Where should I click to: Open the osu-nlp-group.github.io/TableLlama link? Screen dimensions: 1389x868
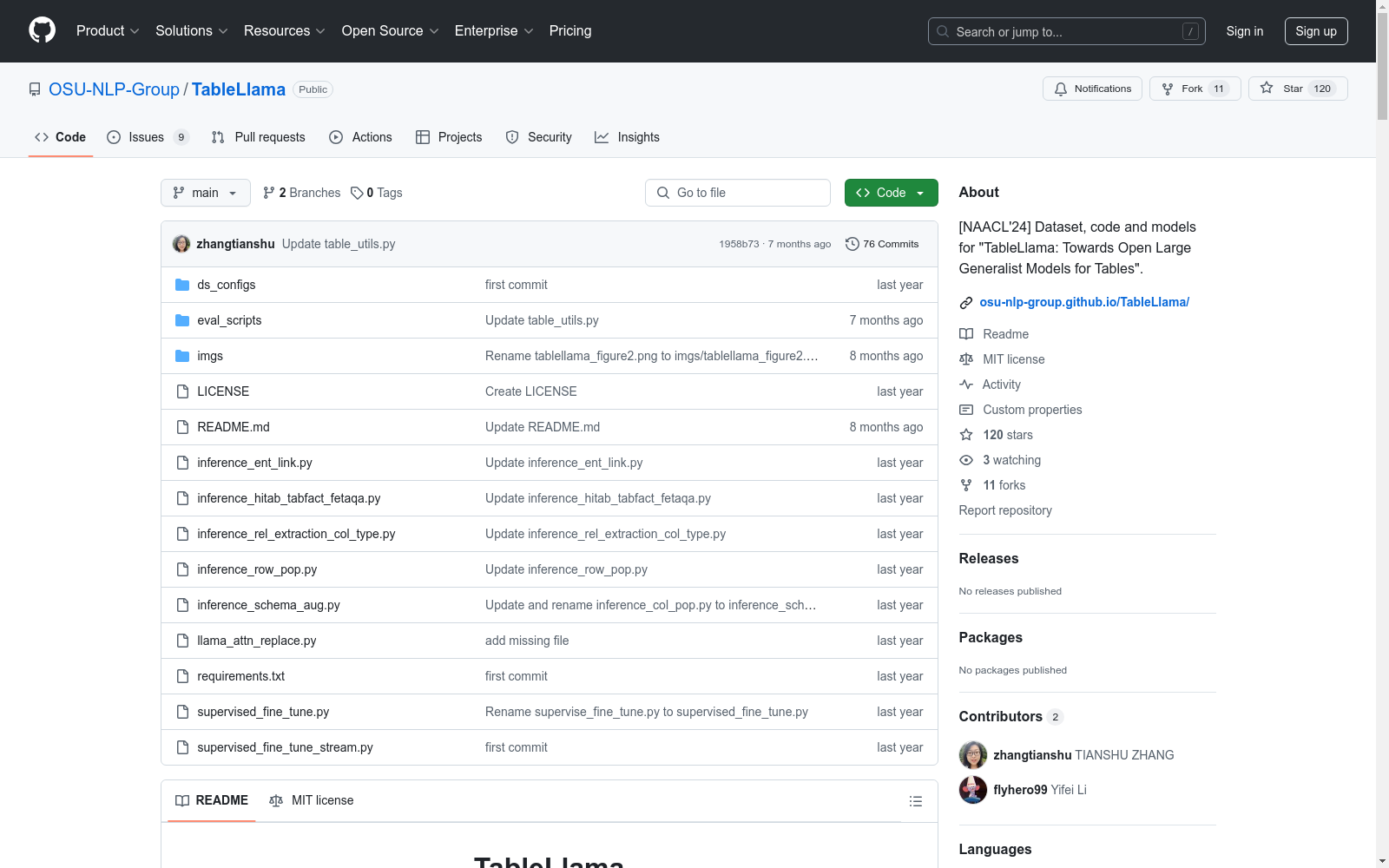1084,302
